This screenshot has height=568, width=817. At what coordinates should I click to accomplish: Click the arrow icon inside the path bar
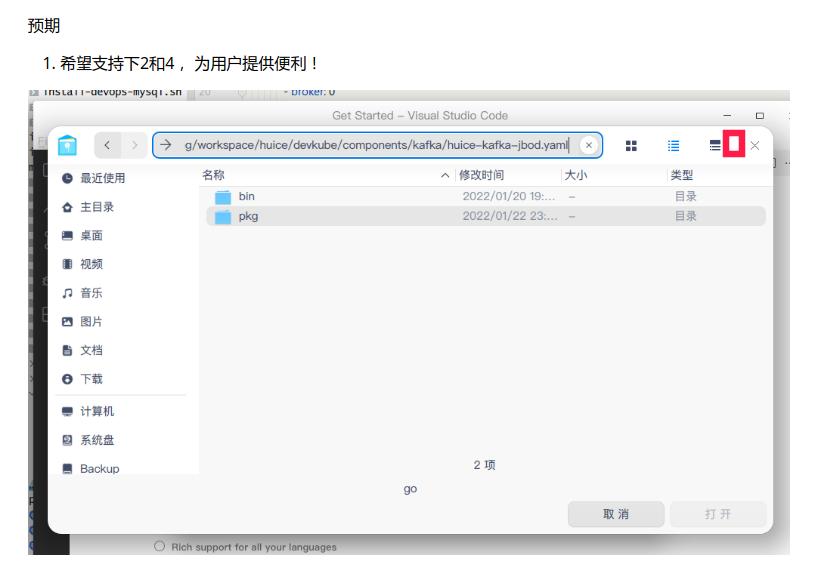(166, 144)
